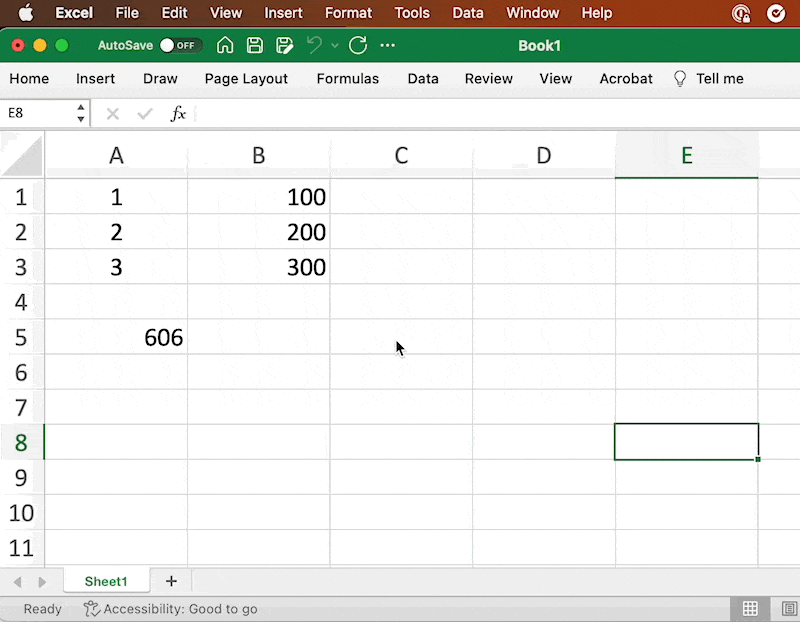800x622 pixels.
Task: Click the Tell me lightbulb icon
Action: pos(680,79)
